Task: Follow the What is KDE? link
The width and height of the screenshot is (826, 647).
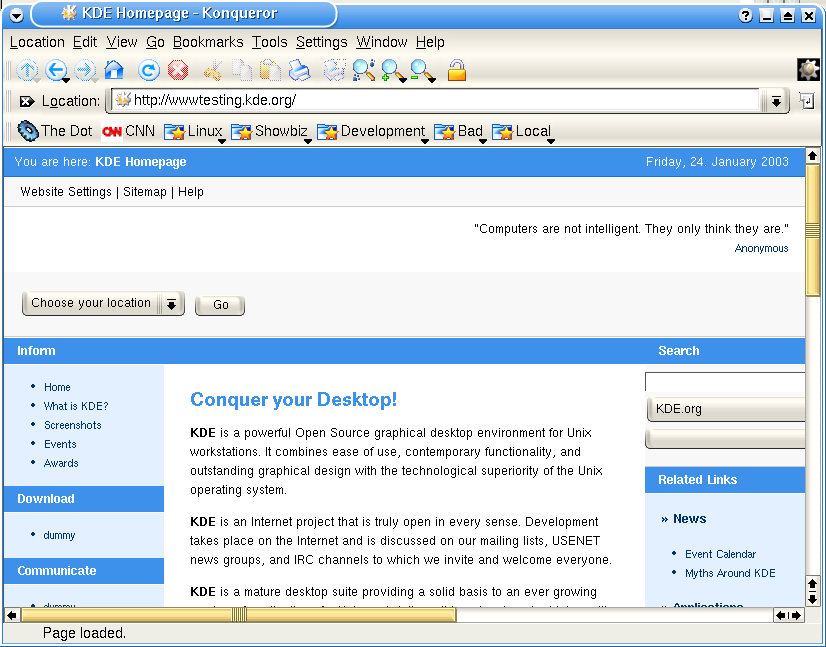Action: coord(76,406)
